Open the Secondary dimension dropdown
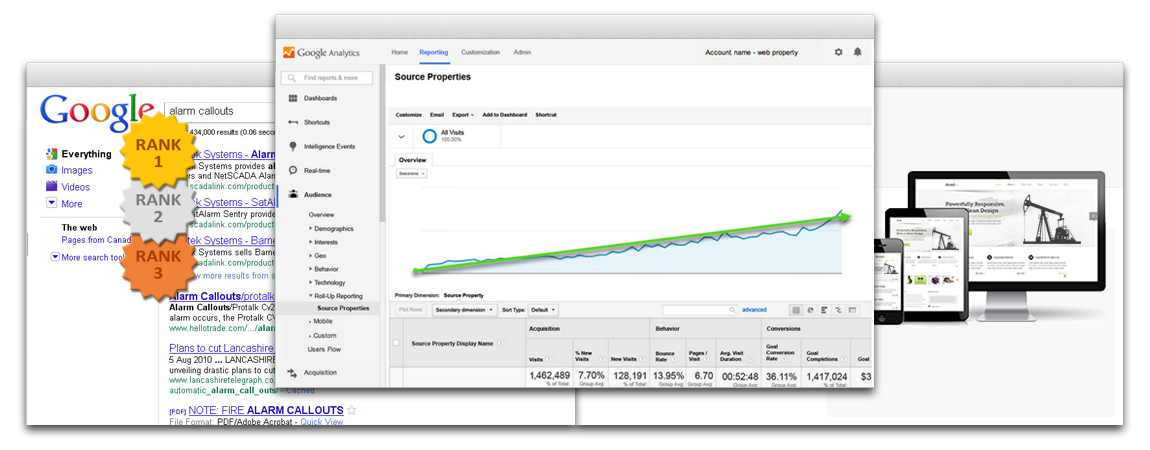Screen dimensions: 1150x450 click(x=461, y=310)
